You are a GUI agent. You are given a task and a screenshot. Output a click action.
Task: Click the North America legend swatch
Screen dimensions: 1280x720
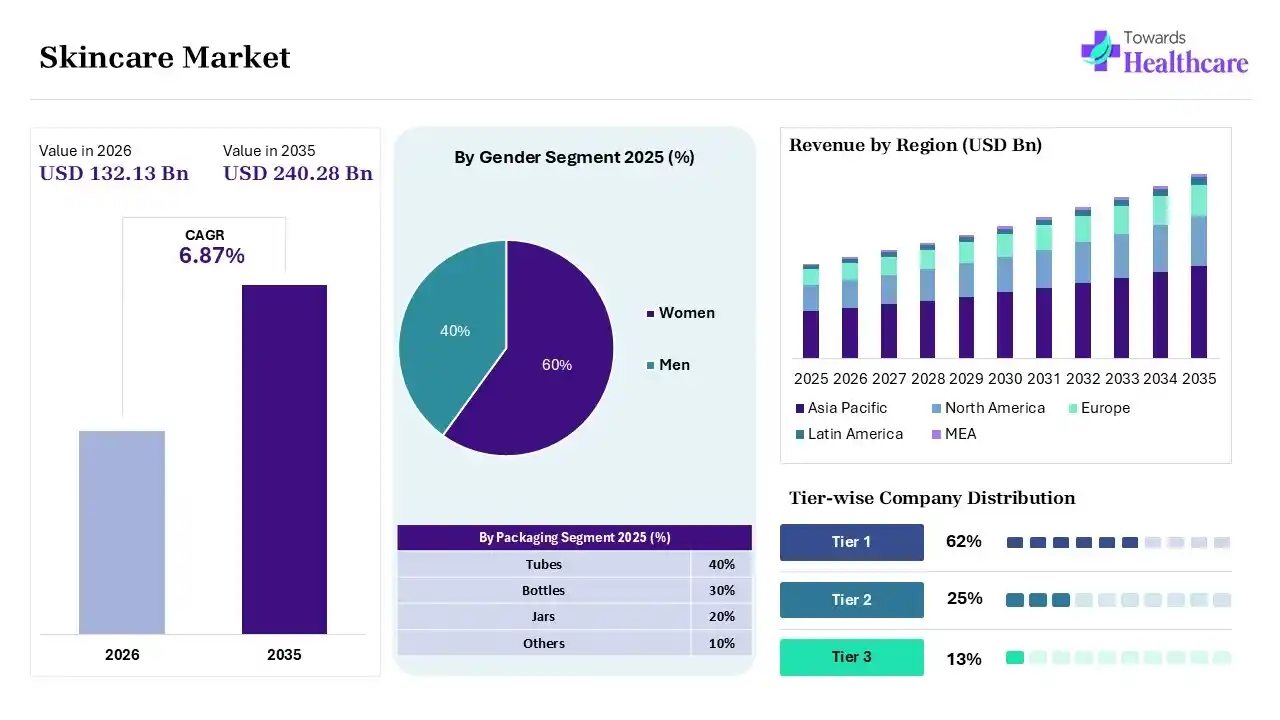[x=936, y=409]
